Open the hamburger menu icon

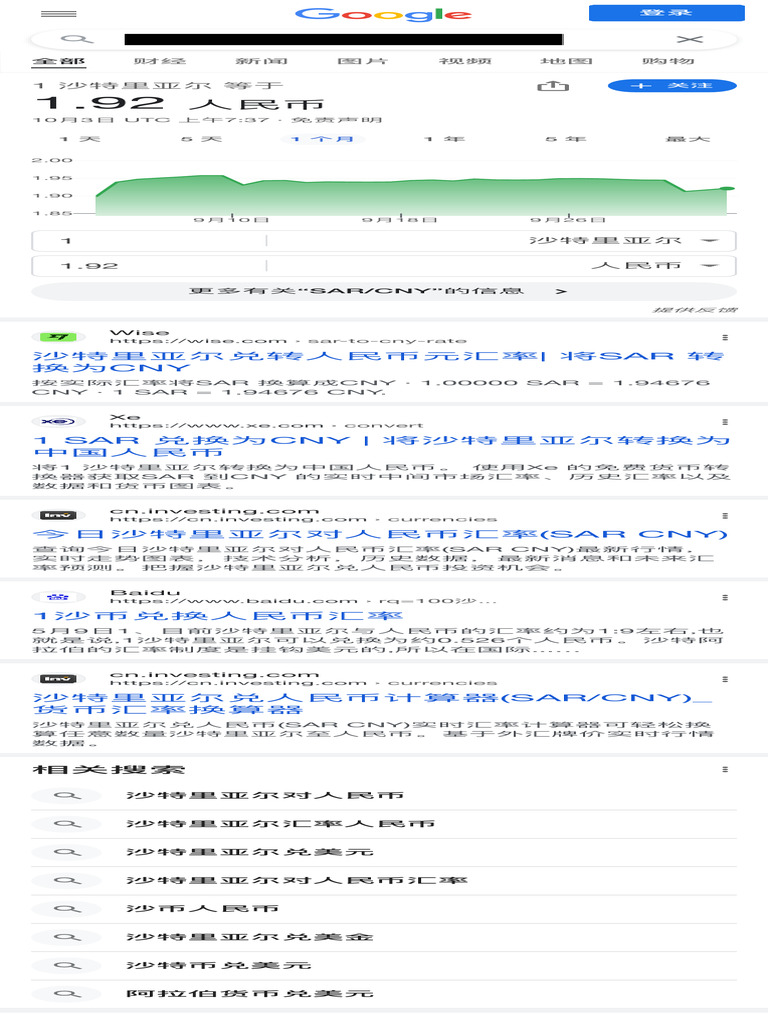click(58, 13)
